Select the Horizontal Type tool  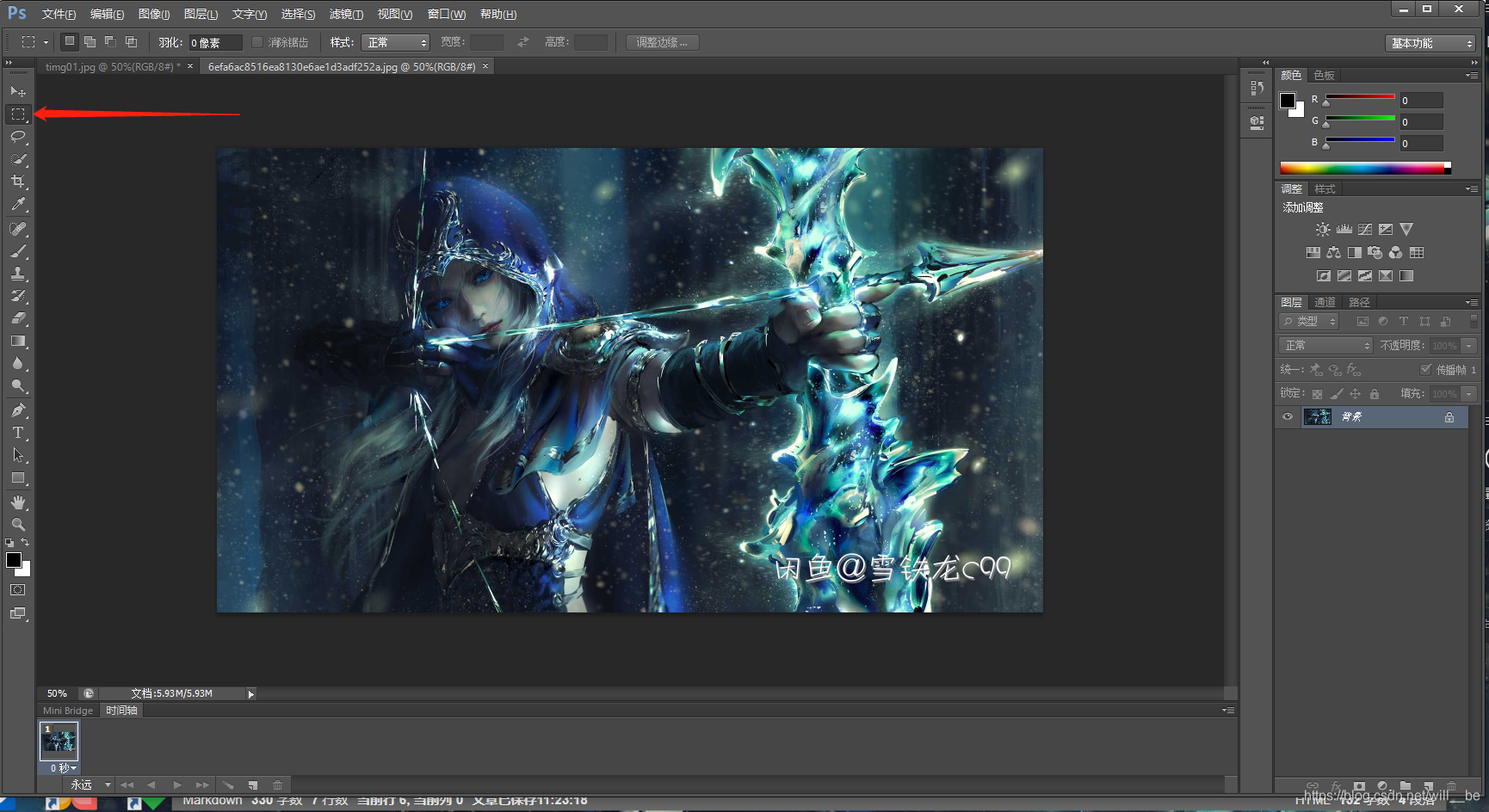pos(18,433)
